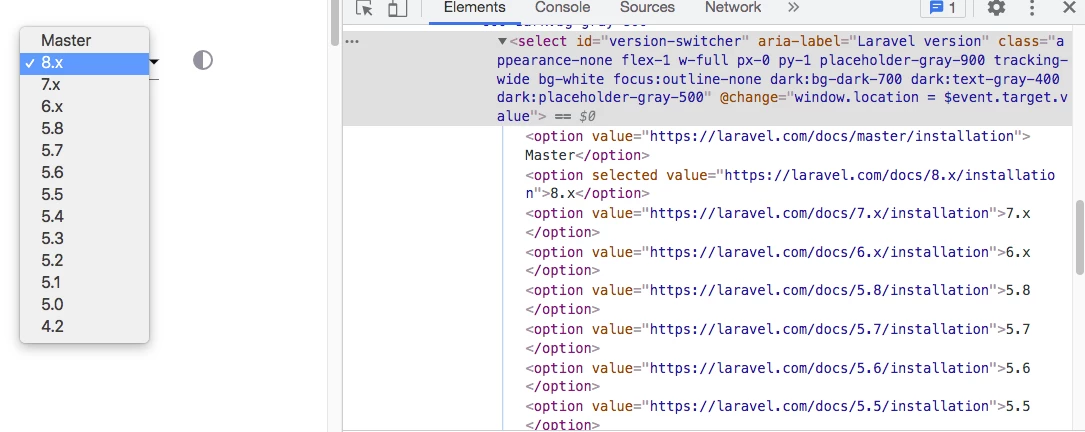Viewport: 1085px width, 432px height.
Task: Toggle the dark mode half-circle icon
Action: [x=202, y=61]
